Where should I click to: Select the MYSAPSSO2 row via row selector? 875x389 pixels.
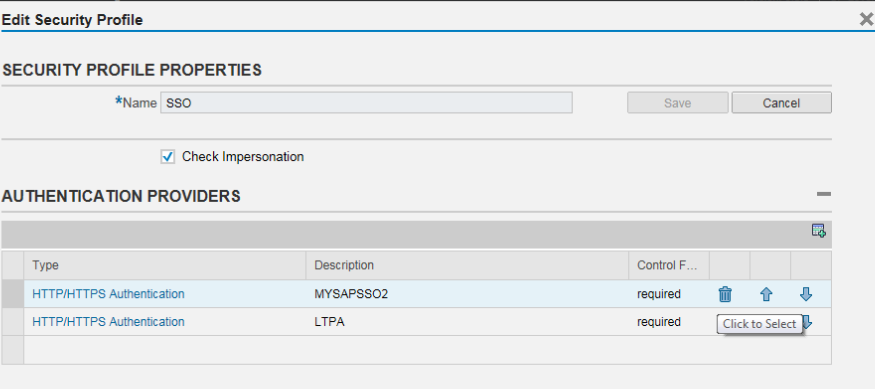(x=12, y=294)
